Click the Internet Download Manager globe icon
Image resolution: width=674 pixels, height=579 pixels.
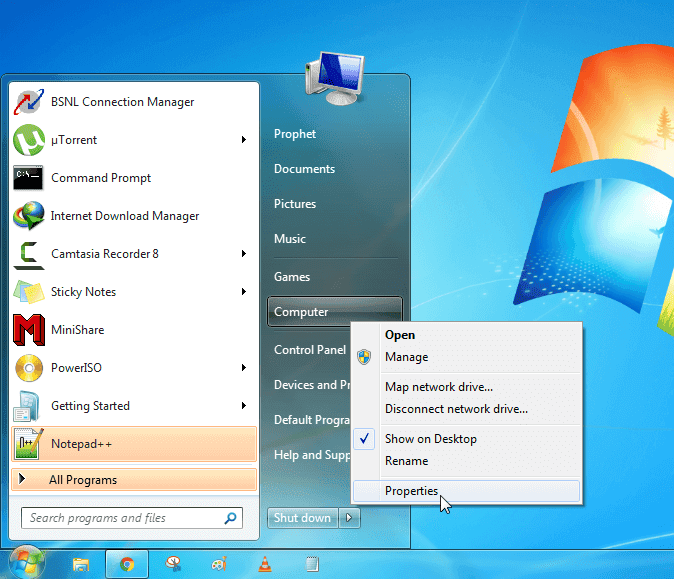28,215
